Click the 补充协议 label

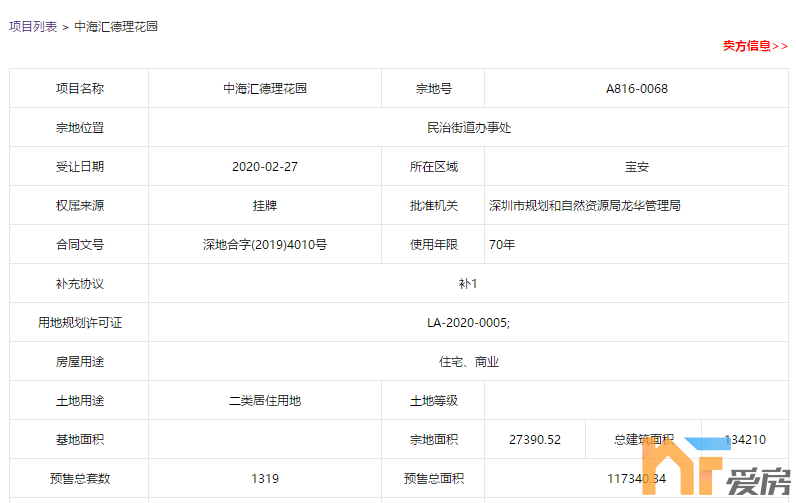click(x=80, y=284)
